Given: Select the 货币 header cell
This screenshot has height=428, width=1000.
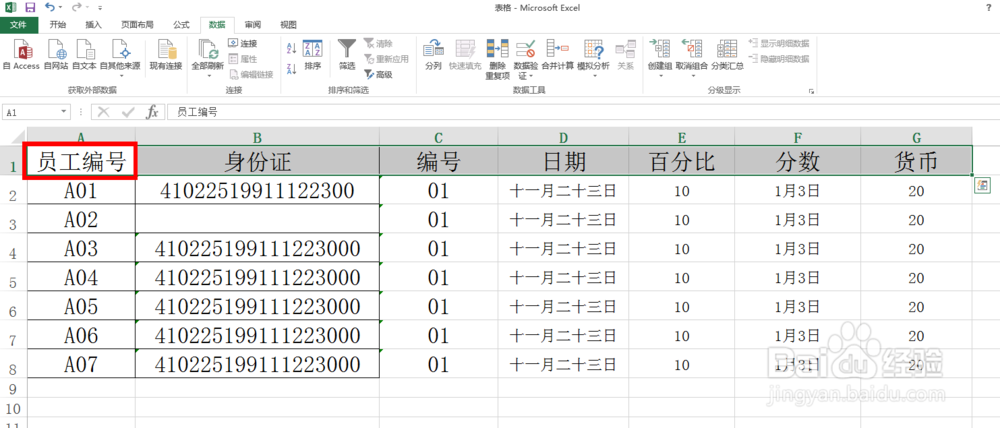Looking at the screenshot, I should point(916,161).
